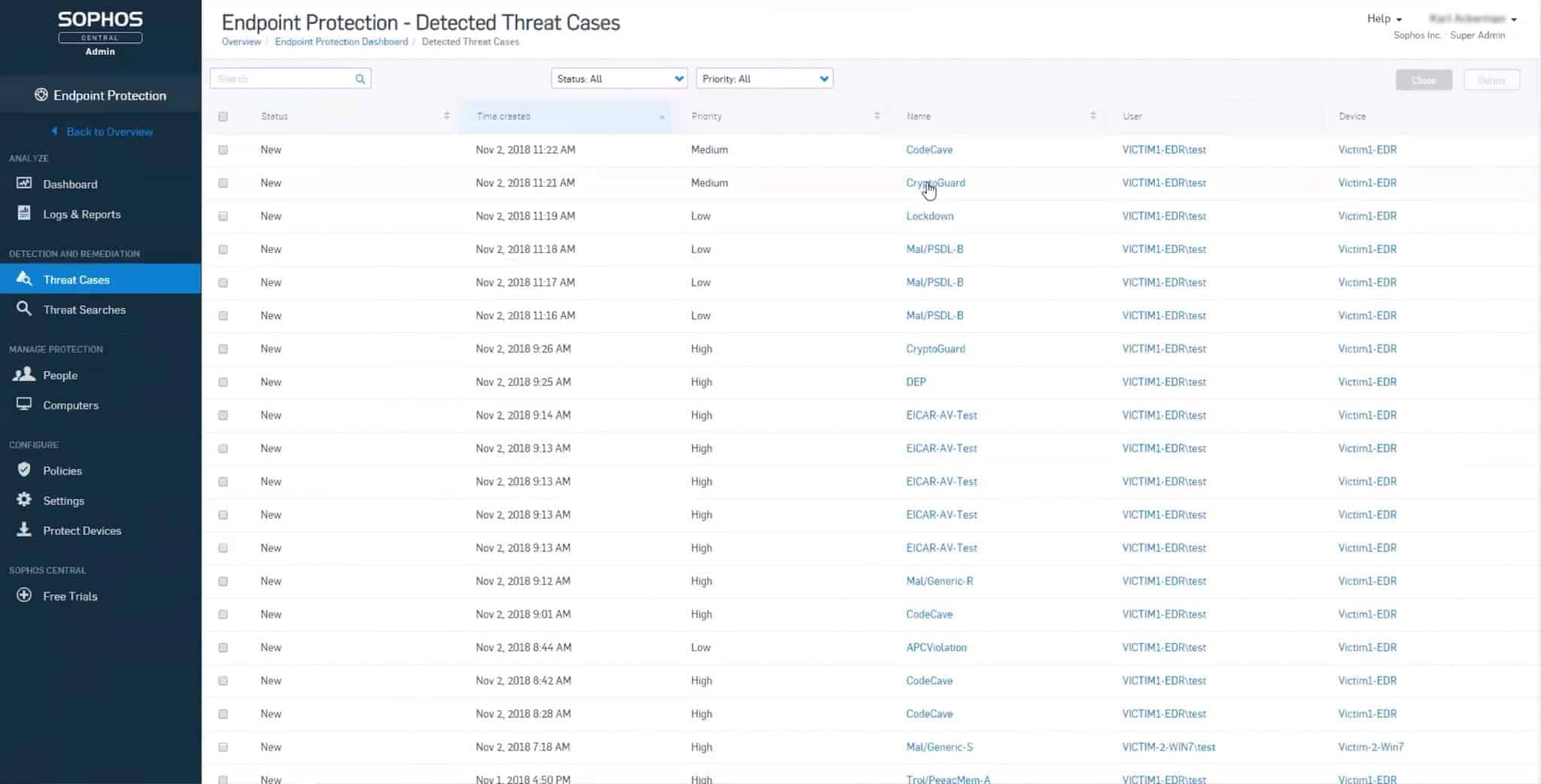
Task: Click Back to Overview
Action: [x=109, y=131]
